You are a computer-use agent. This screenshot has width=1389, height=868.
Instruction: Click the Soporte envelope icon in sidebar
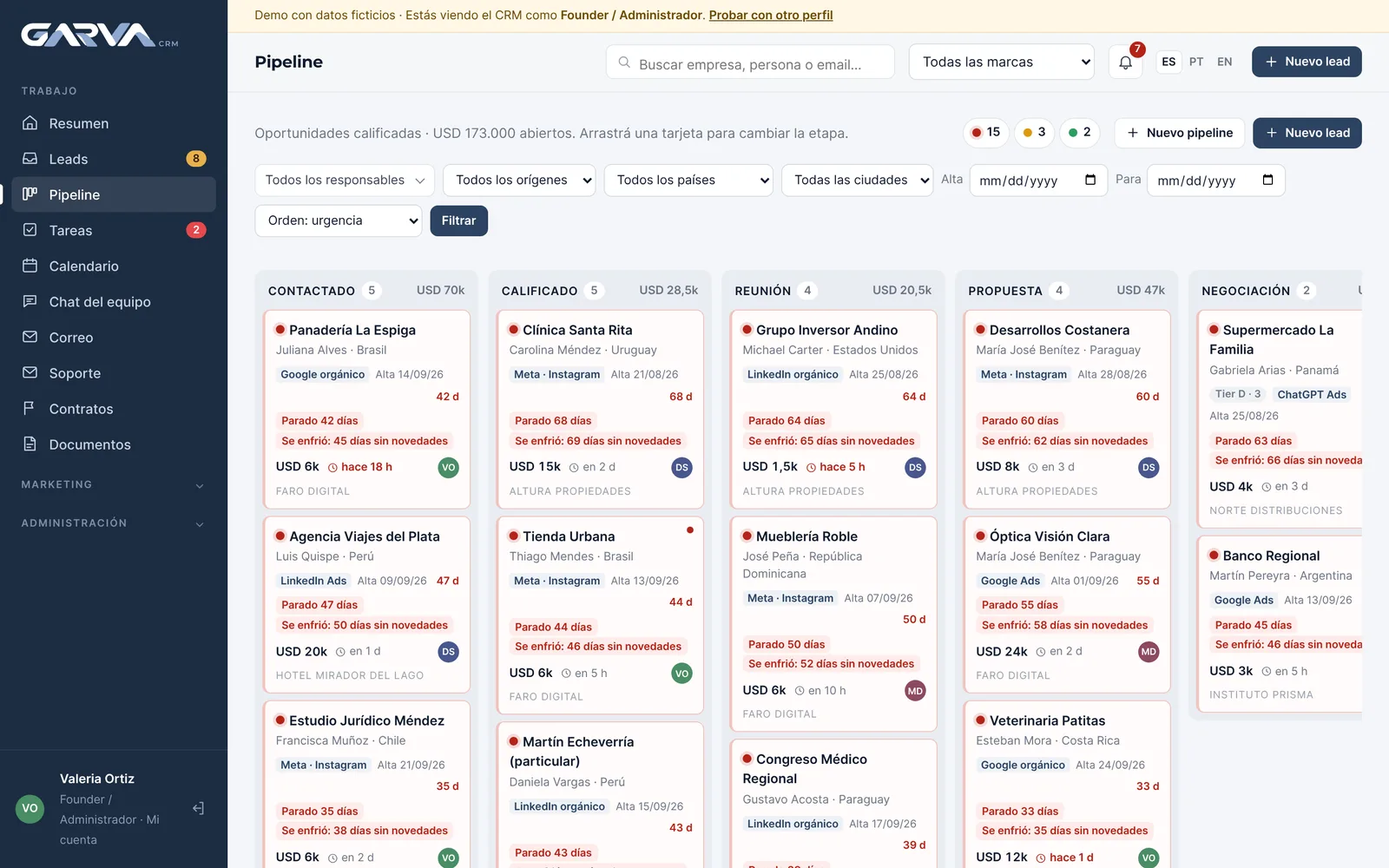(x=30, y=372)
